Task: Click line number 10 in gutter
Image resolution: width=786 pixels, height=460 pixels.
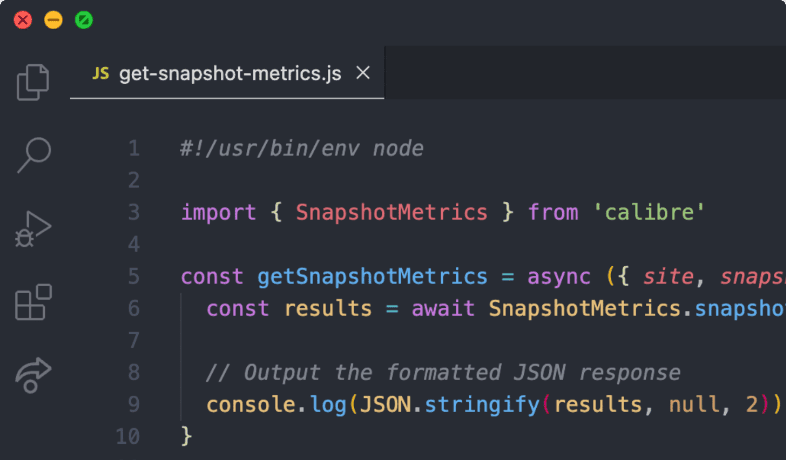Action: click(x=128, y=437)
